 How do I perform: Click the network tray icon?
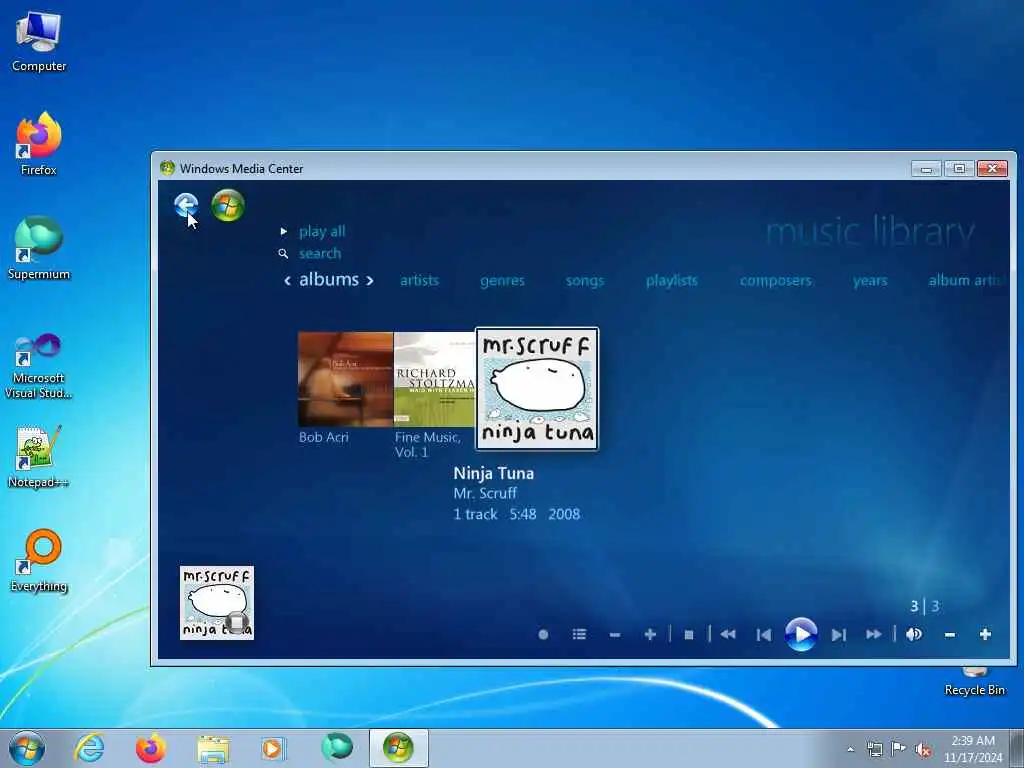[x=874, y=749]
